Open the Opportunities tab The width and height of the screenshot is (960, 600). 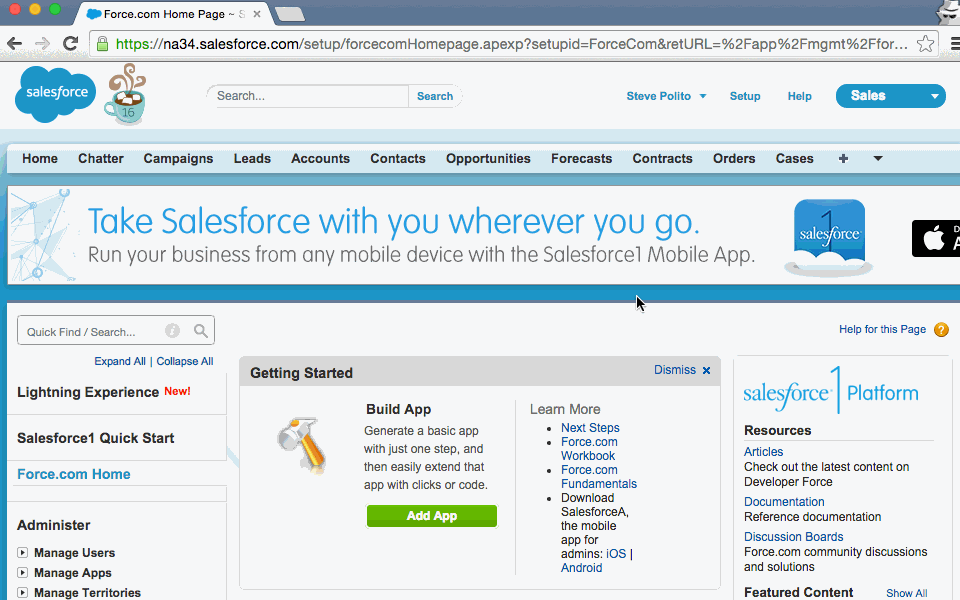click(x=488, y=159)
